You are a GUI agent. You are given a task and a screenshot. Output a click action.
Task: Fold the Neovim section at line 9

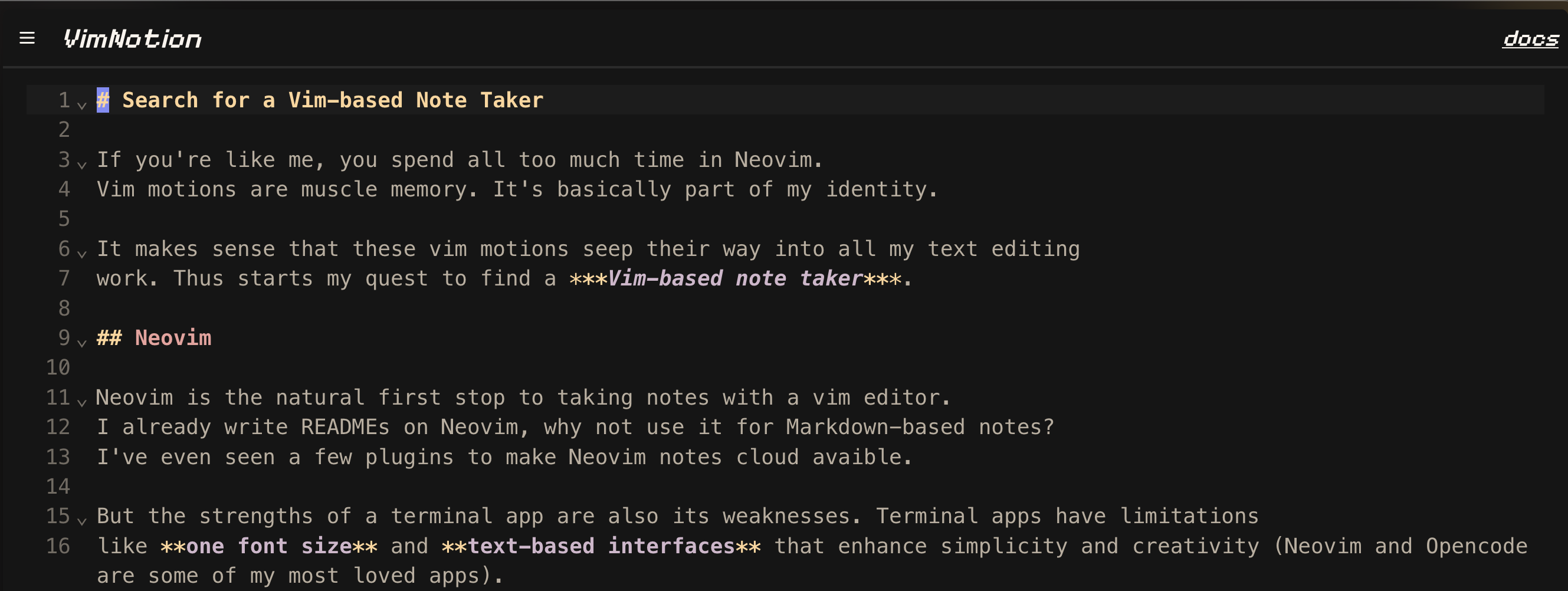tap(82, 343)
